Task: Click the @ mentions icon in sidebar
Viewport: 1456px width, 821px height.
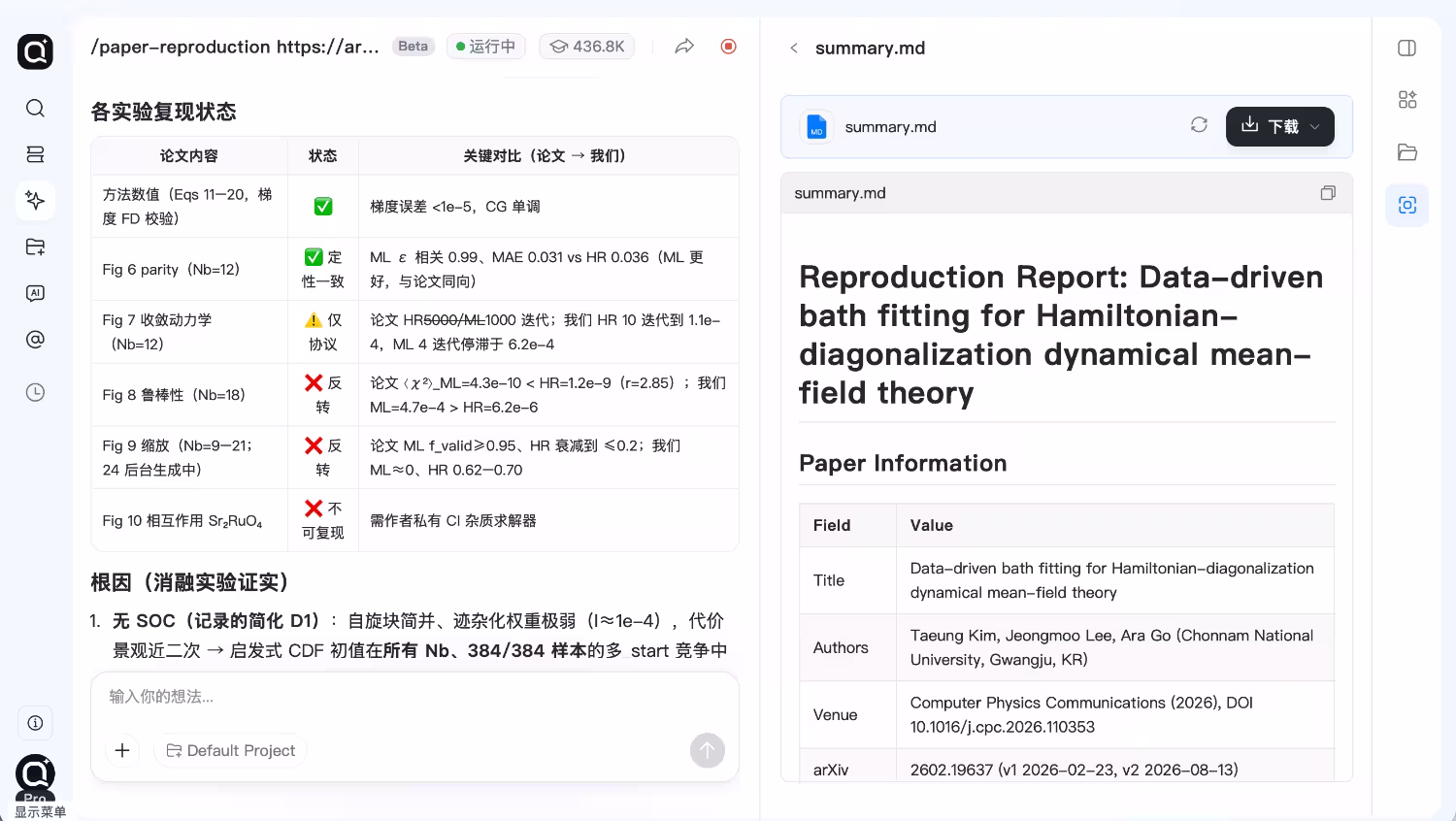Action: 35,340
